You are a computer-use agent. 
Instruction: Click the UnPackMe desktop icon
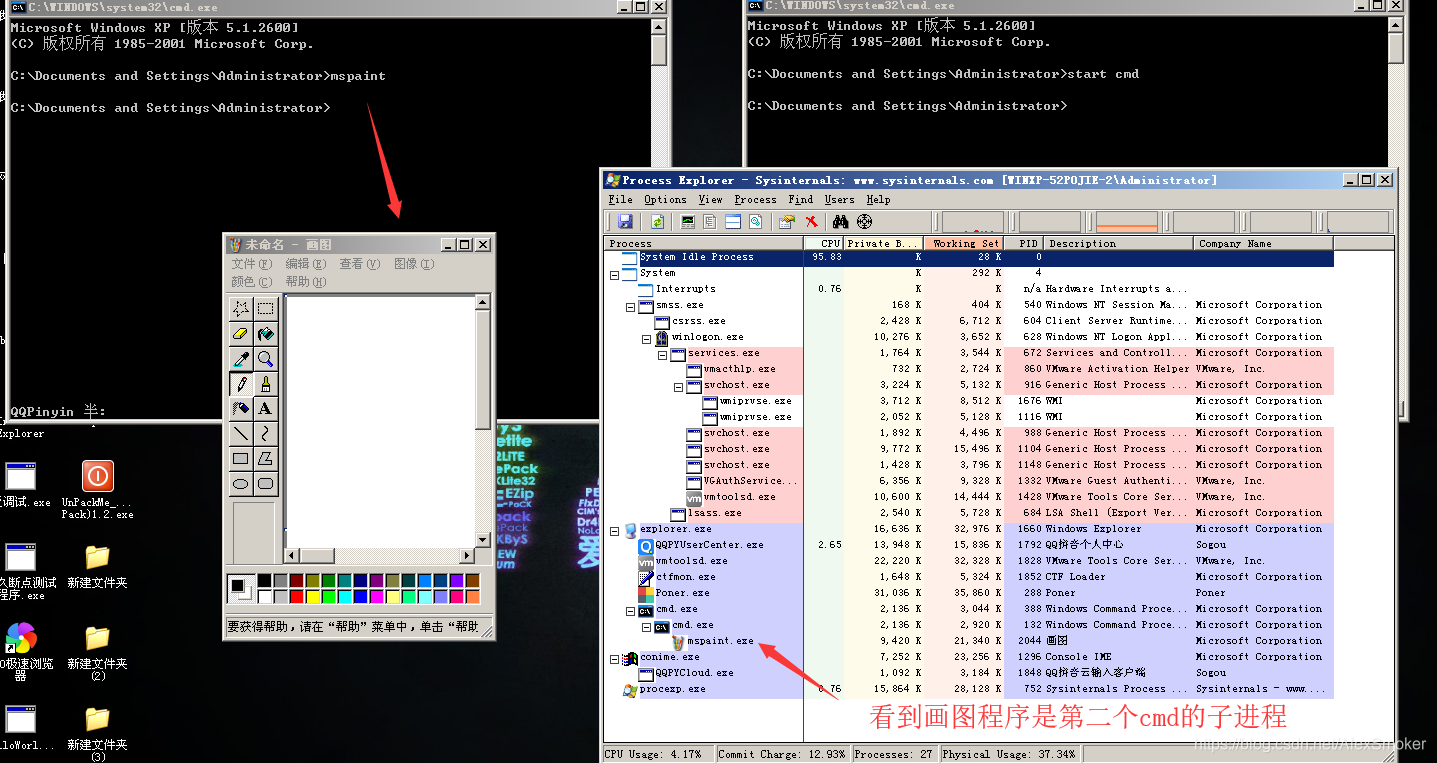[97, 490]
